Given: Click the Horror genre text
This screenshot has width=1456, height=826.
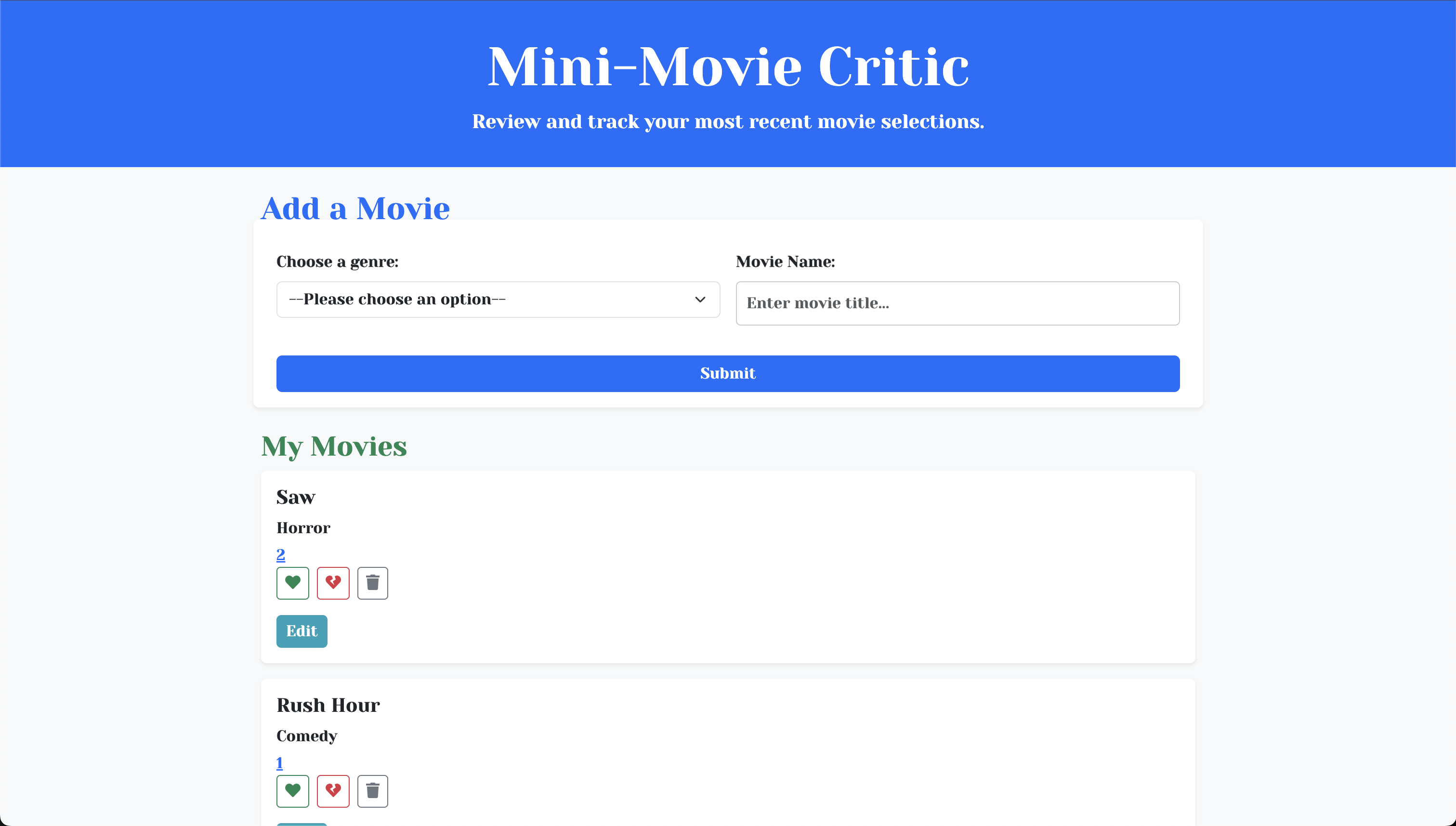Looking at the screenshot, I should tap(303, 528).
